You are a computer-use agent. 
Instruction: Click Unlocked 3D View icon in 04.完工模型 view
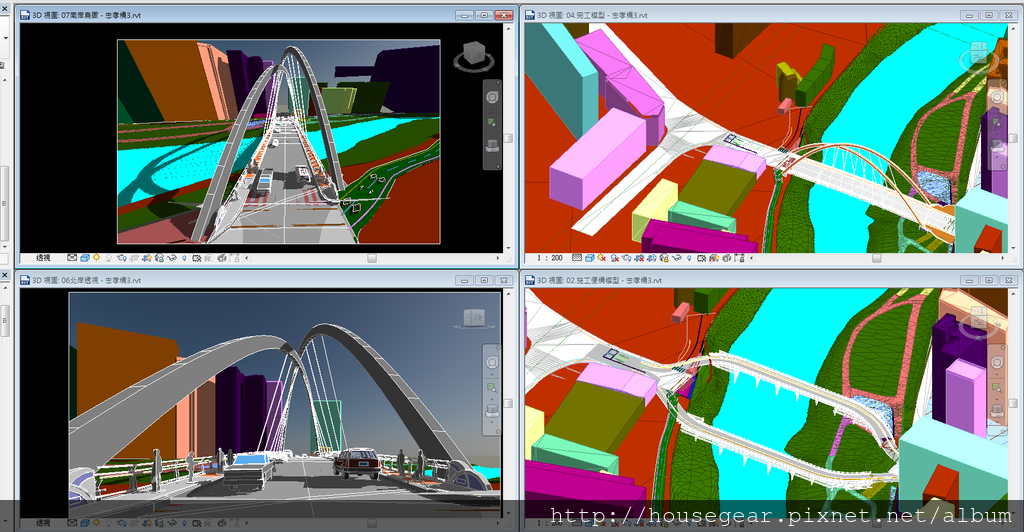click(x=665, y=258)
